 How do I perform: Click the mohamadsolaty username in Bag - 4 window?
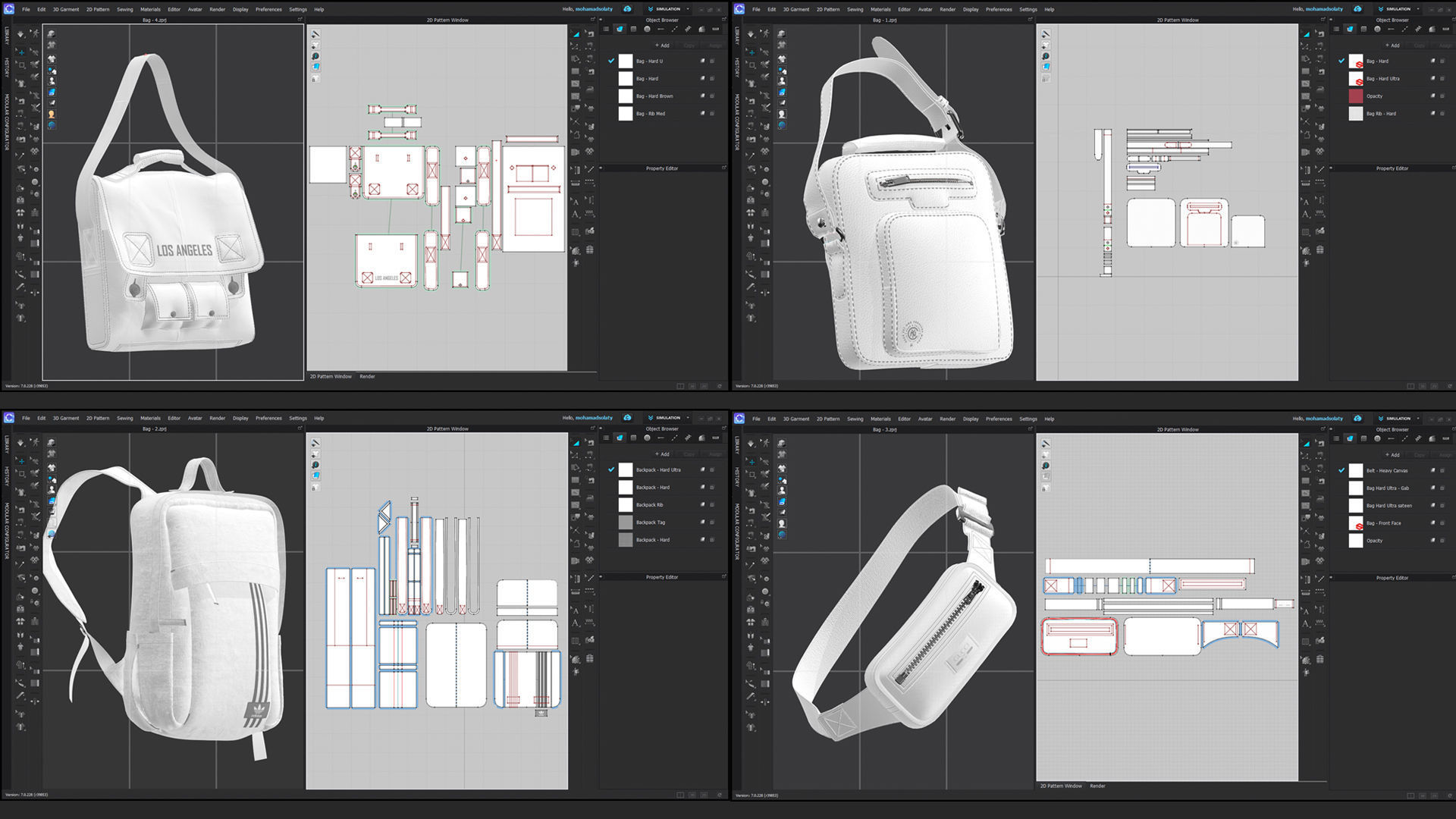594,10
